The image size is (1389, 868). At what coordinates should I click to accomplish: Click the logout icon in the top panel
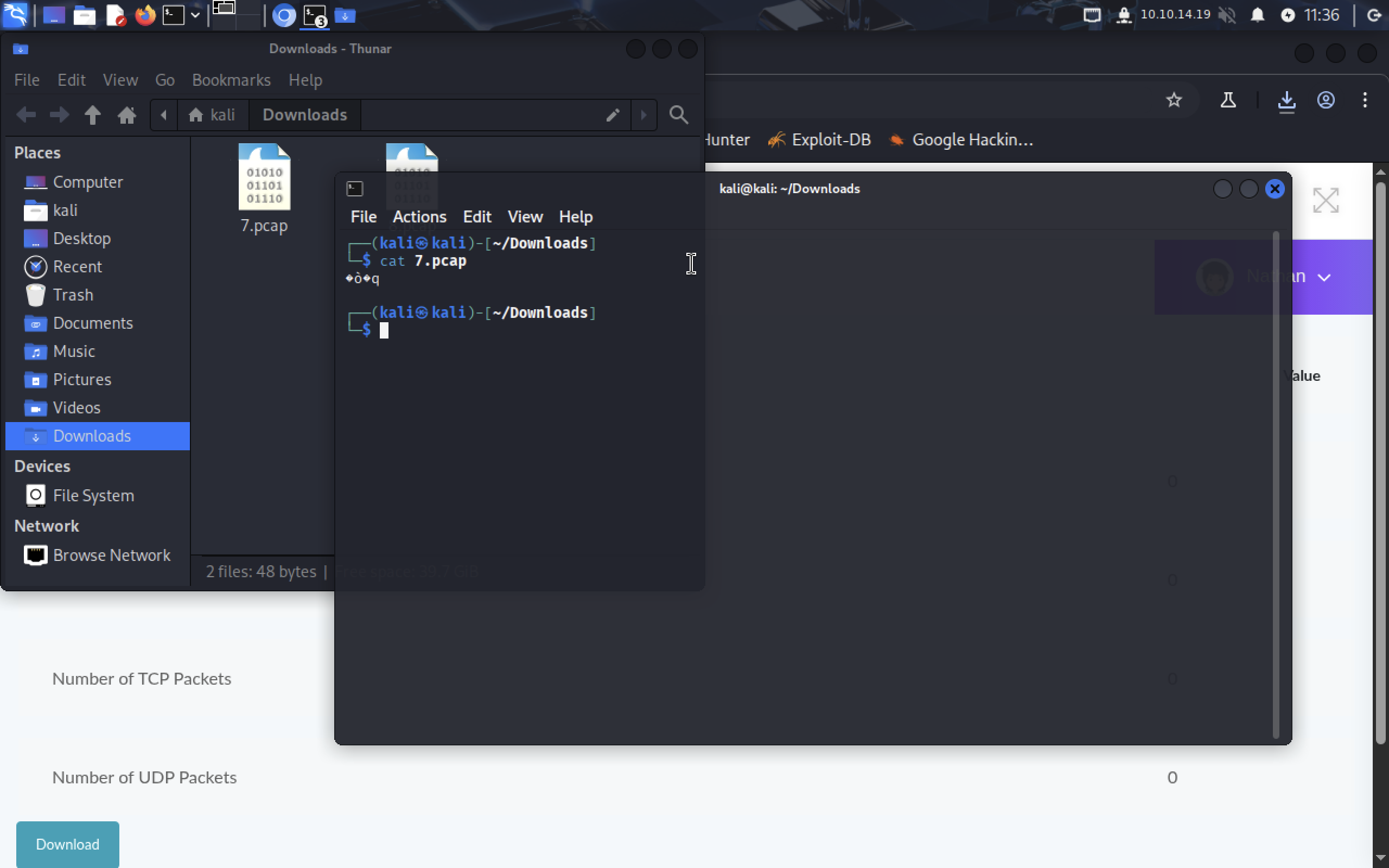pyautogui.click(x=1374, y=15)
